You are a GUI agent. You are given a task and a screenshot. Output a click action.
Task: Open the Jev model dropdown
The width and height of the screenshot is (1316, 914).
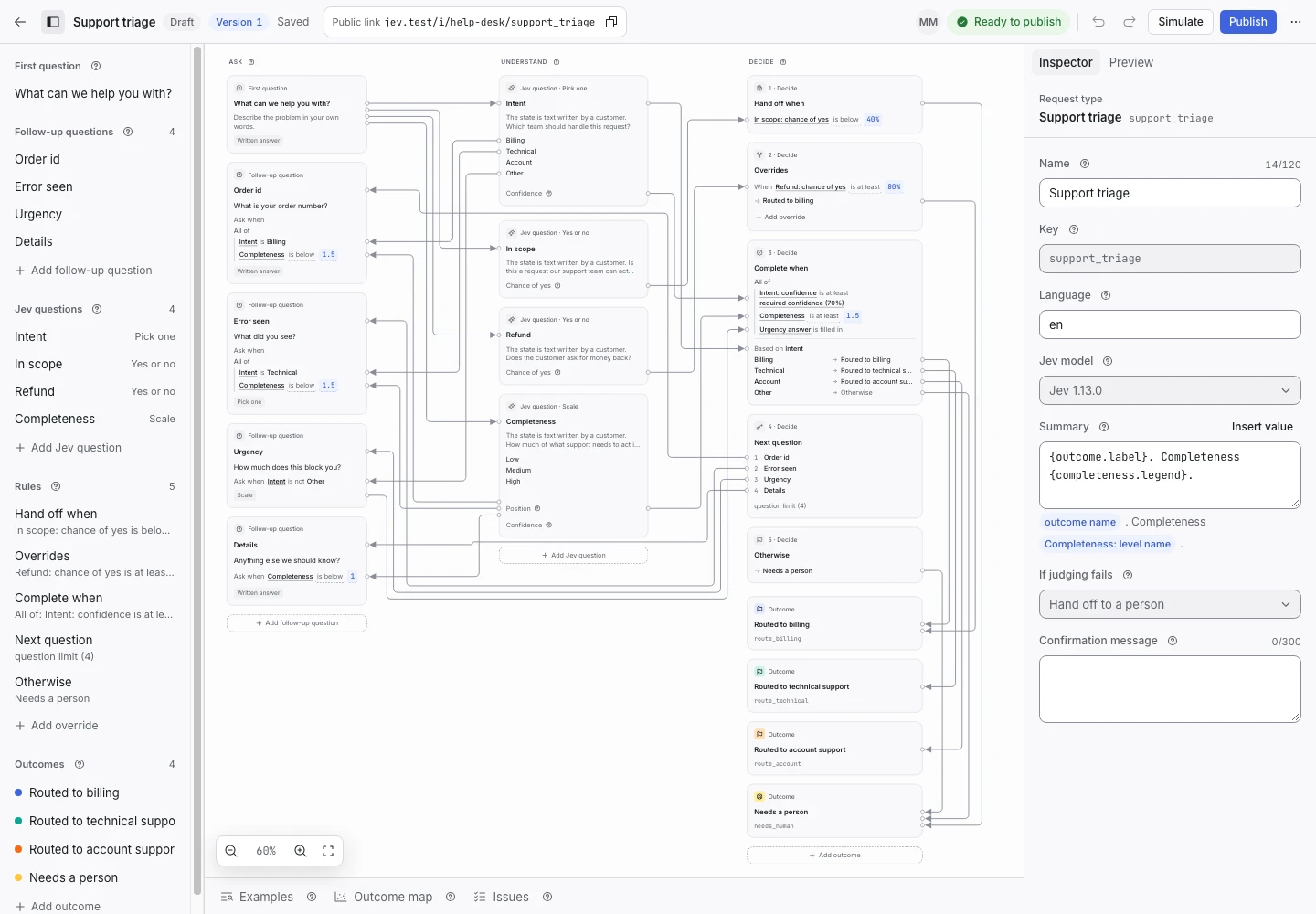point(1170,390)
